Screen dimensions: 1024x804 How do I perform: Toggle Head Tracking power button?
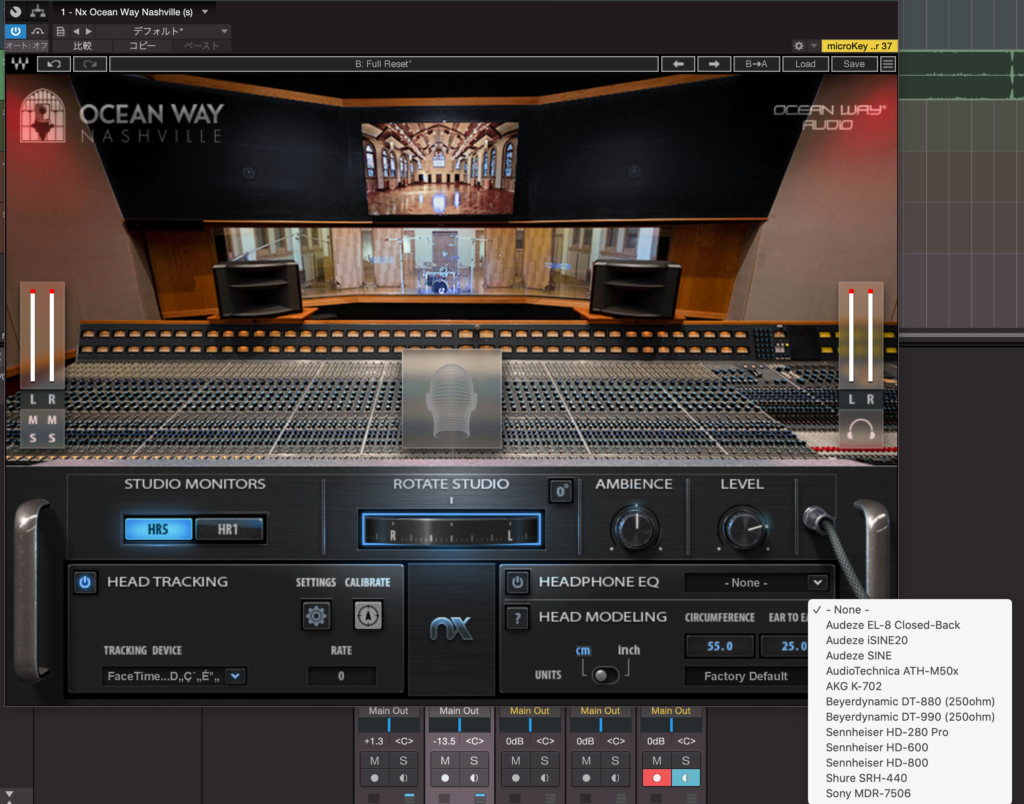86,582
